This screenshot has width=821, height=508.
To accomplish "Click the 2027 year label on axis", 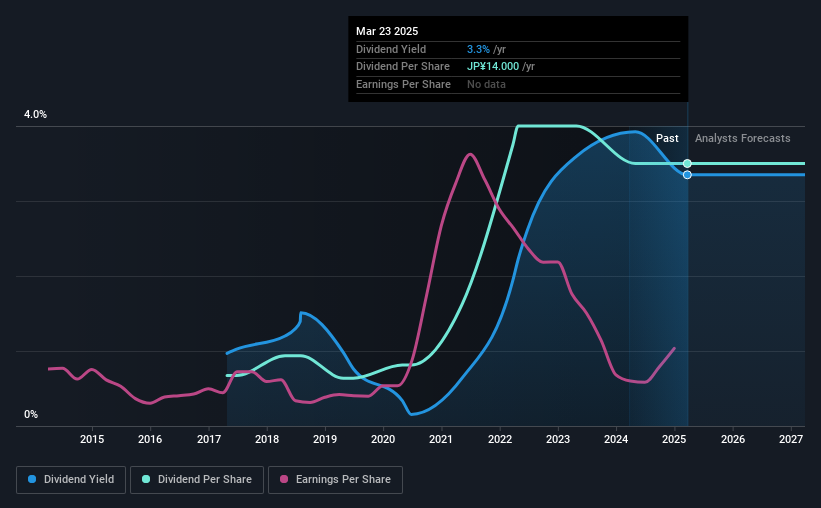I will point(791,439).
